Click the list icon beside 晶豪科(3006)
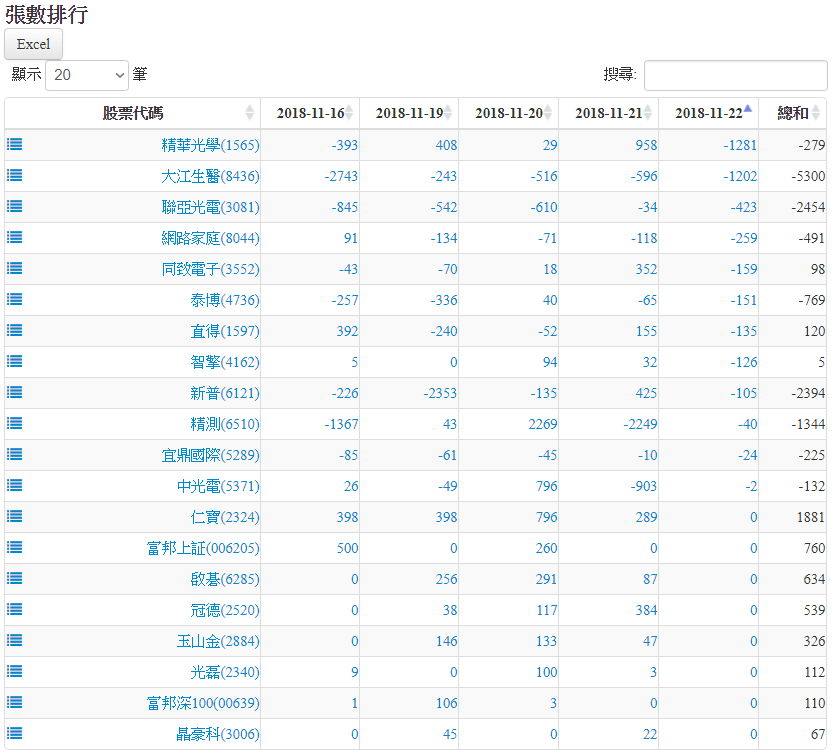Viewport: 837px width, 750px height. [x=15, y=733]
